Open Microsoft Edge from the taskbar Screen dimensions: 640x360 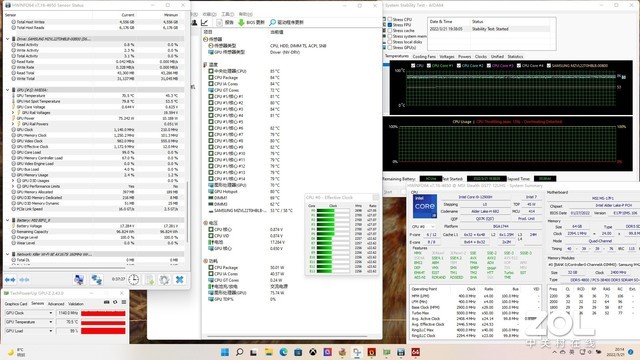[x=283, y=352]
